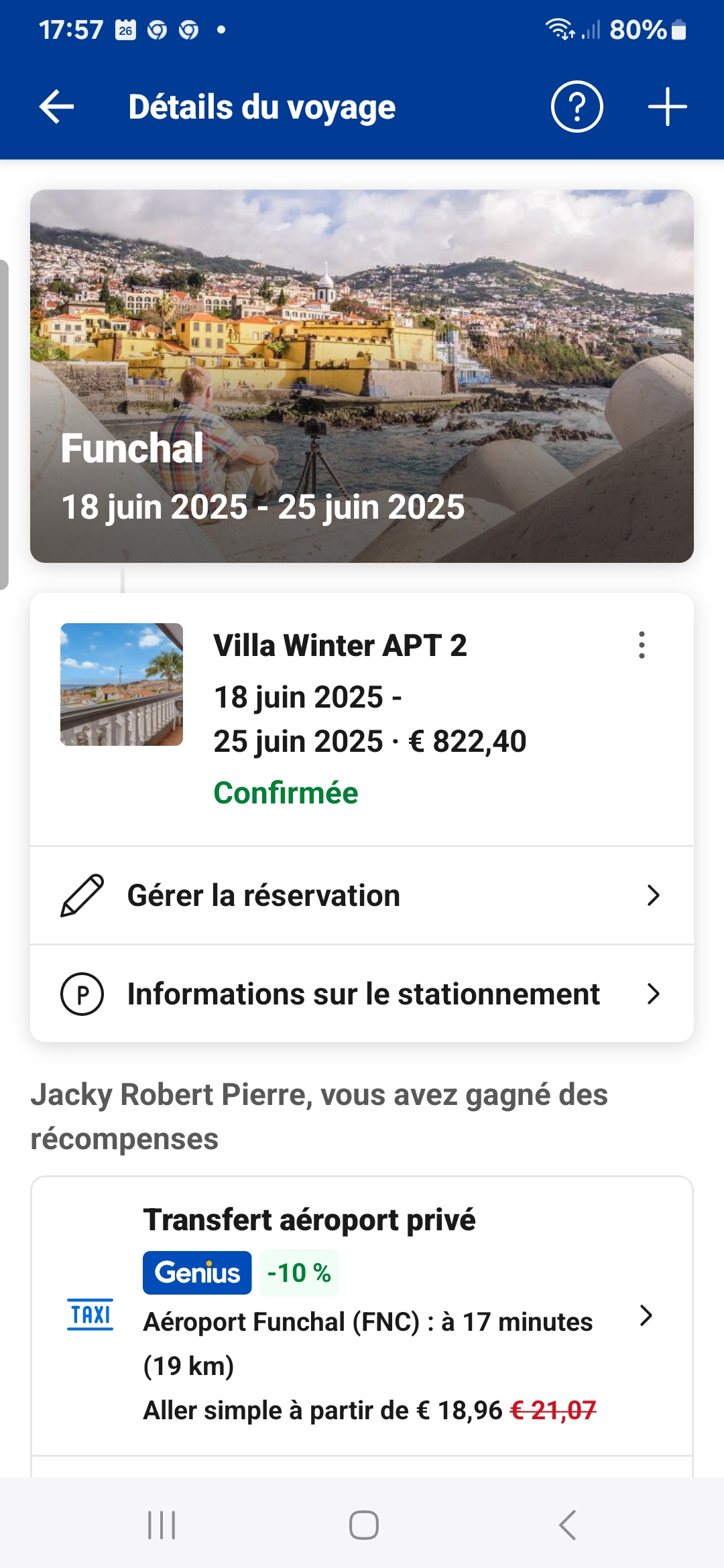
Task: Tap the parking P icon
Action: pos(82,994)
